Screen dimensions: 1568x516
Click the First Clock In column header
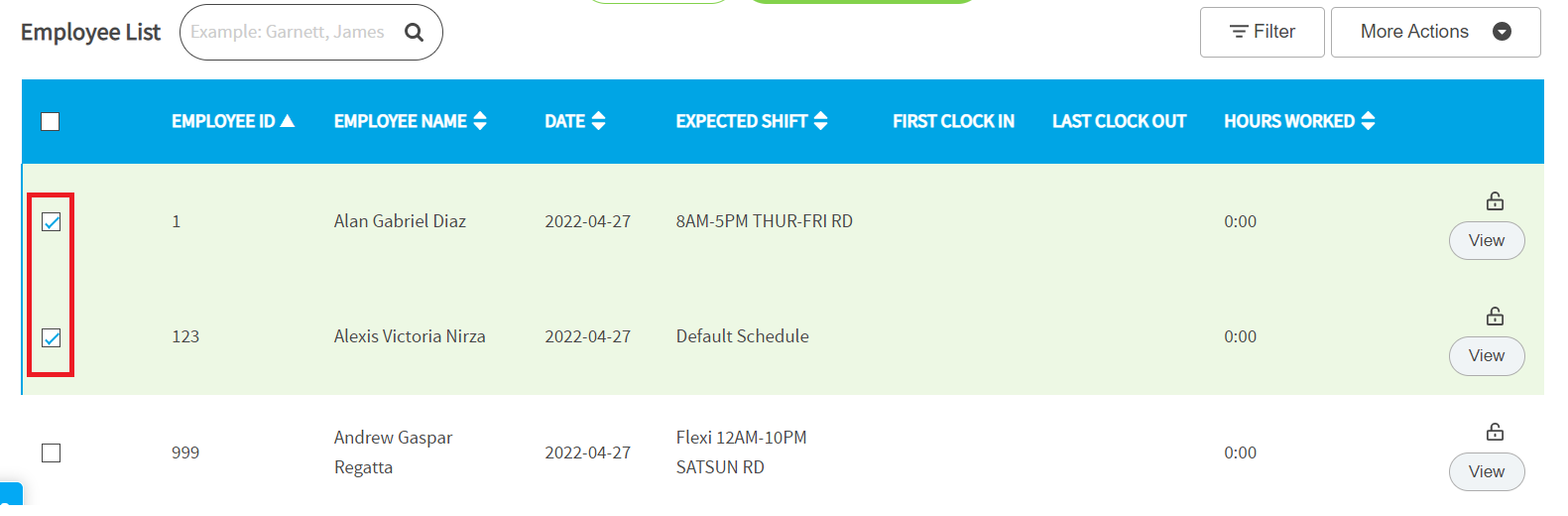pyautogui.click(x=953, y=121)
